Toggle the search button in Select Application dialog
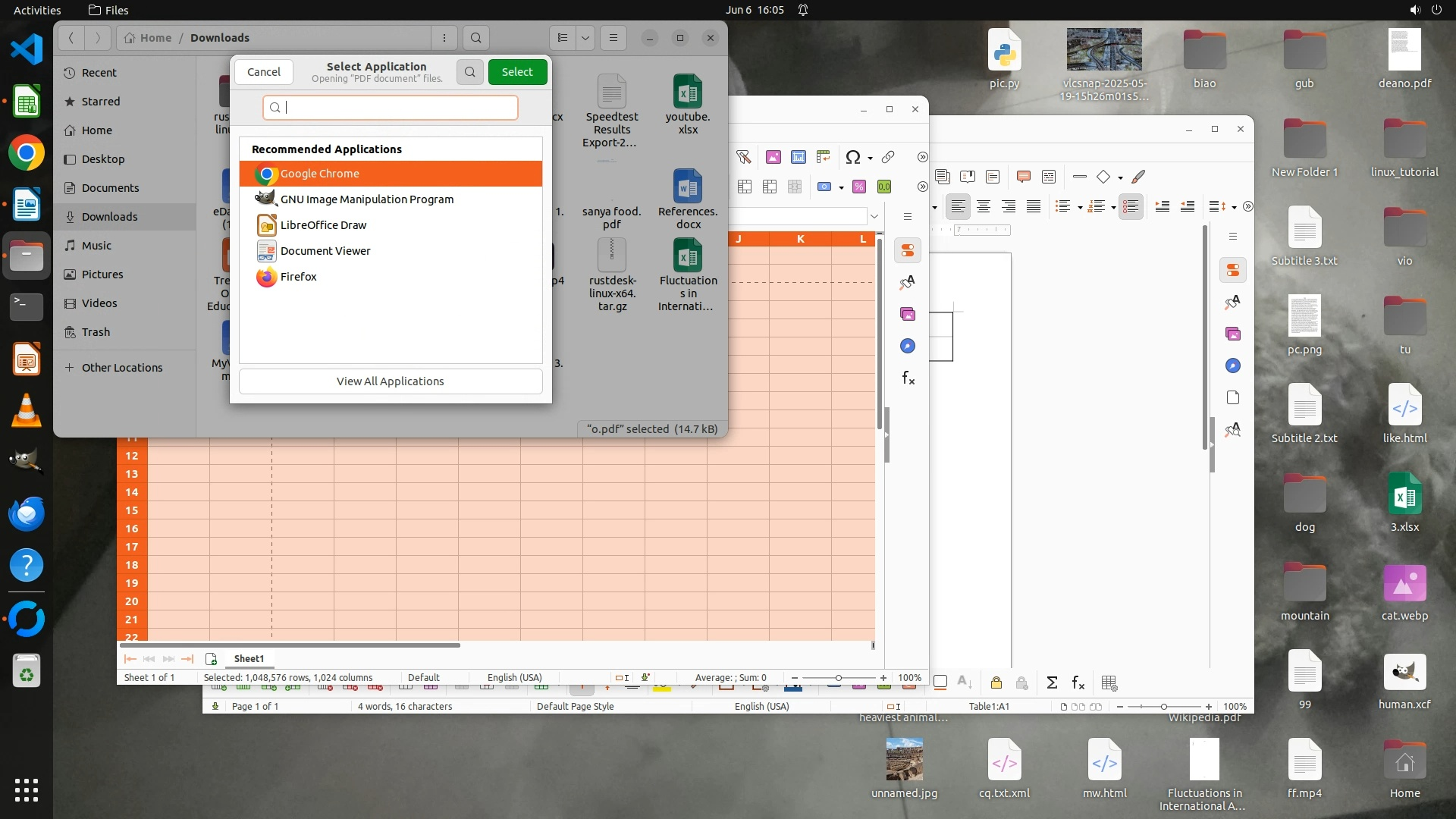 coord(470,72)
